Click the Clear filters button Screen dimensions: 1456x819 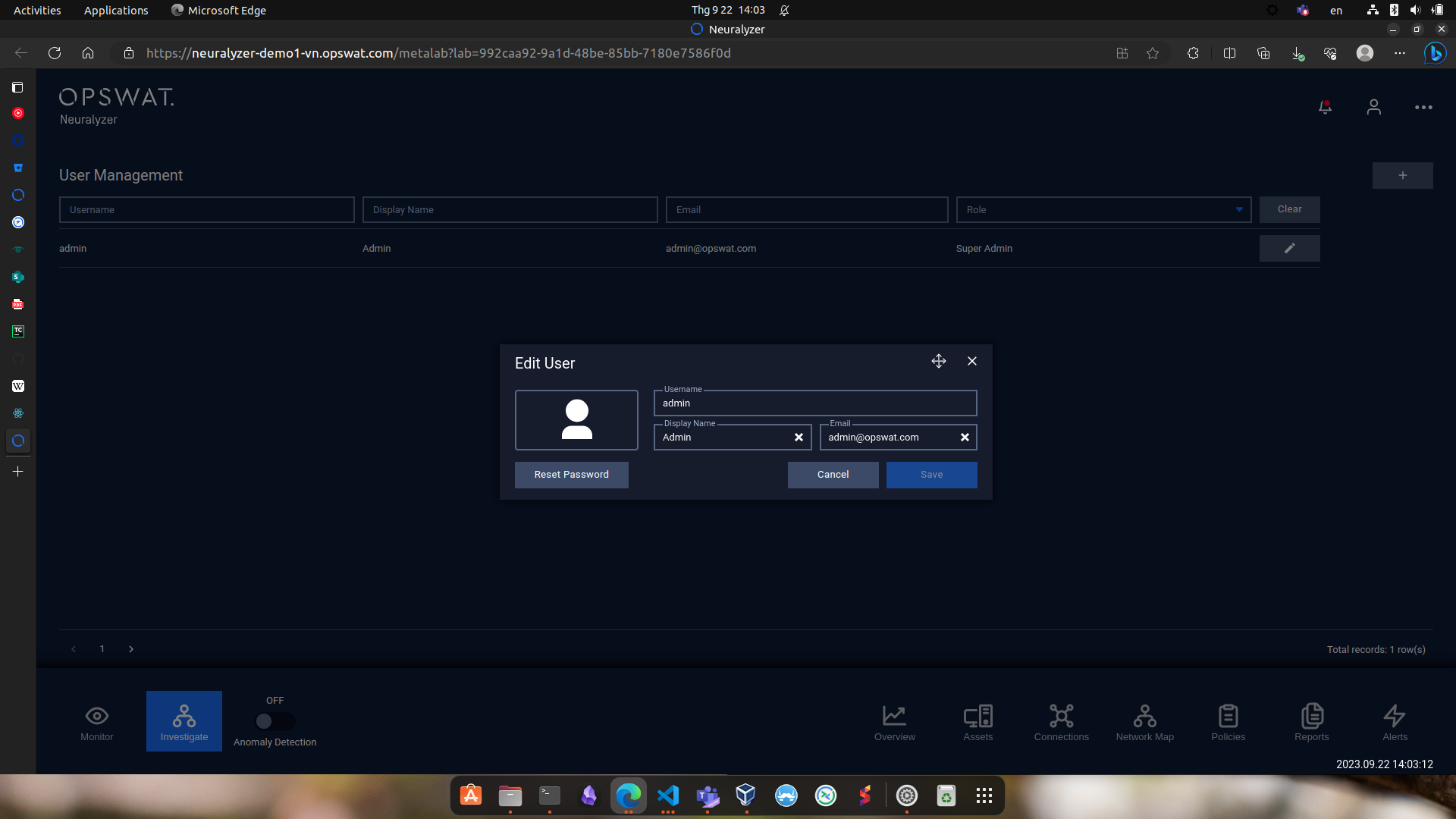(1290, 209)
